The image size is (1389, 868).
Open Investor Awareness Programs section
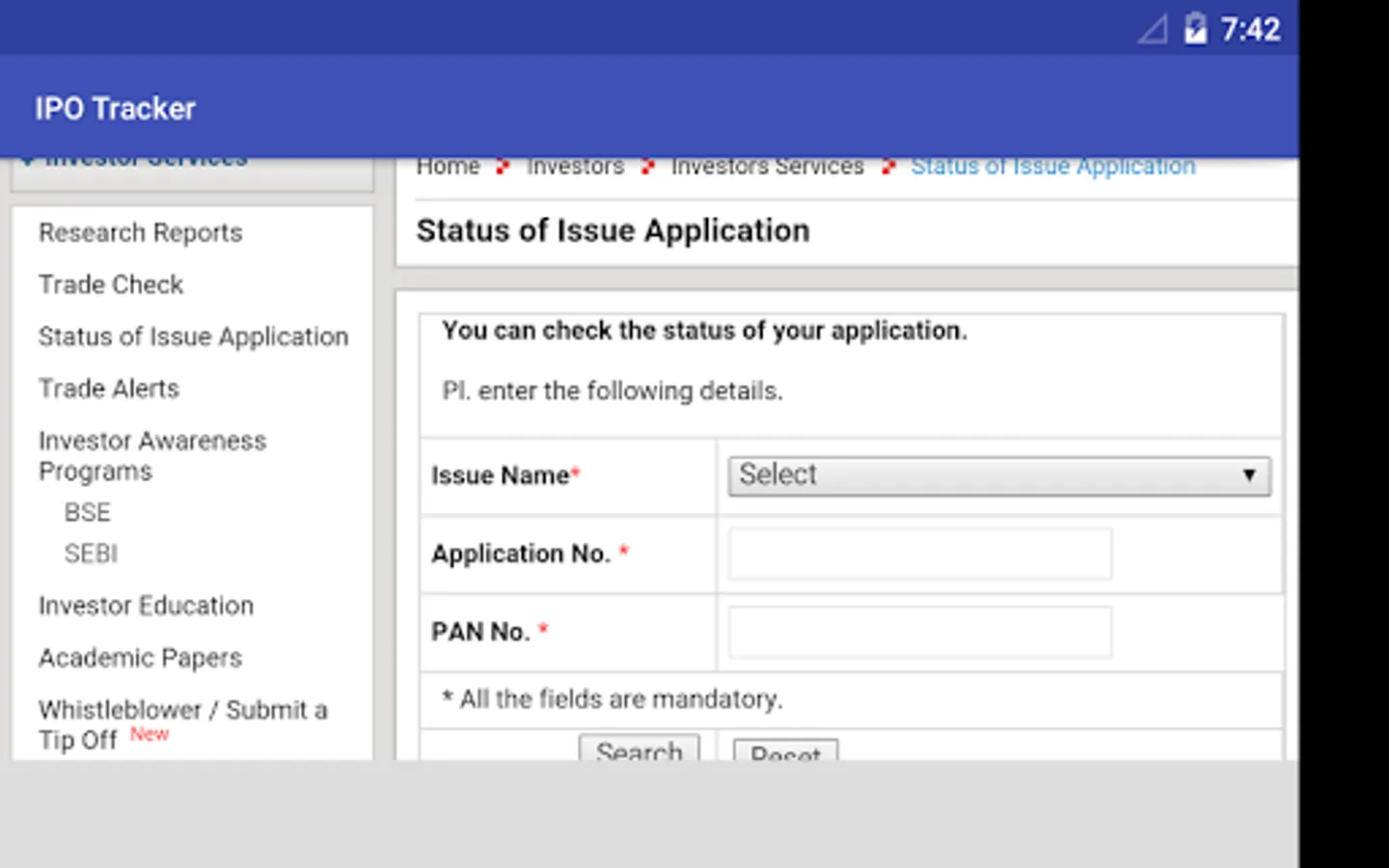pos(151,455)
